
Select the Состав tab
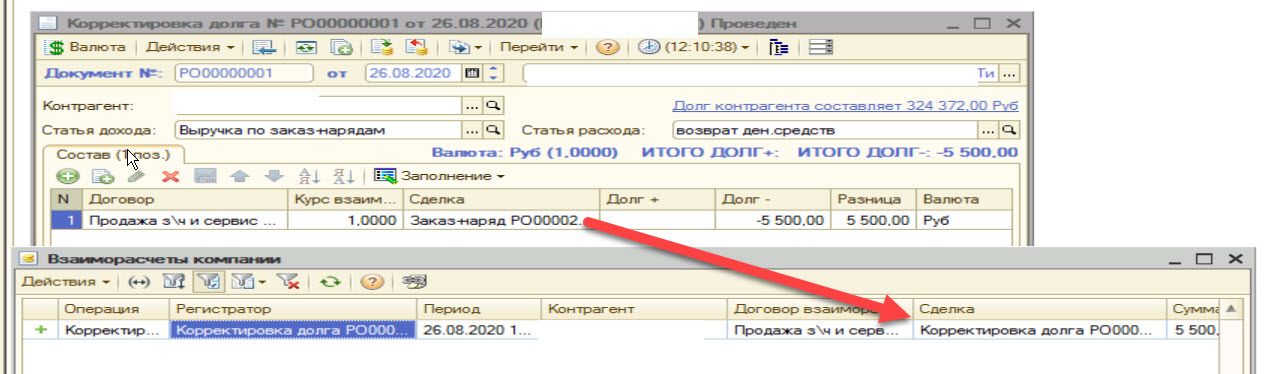click(x=114, y=155)
